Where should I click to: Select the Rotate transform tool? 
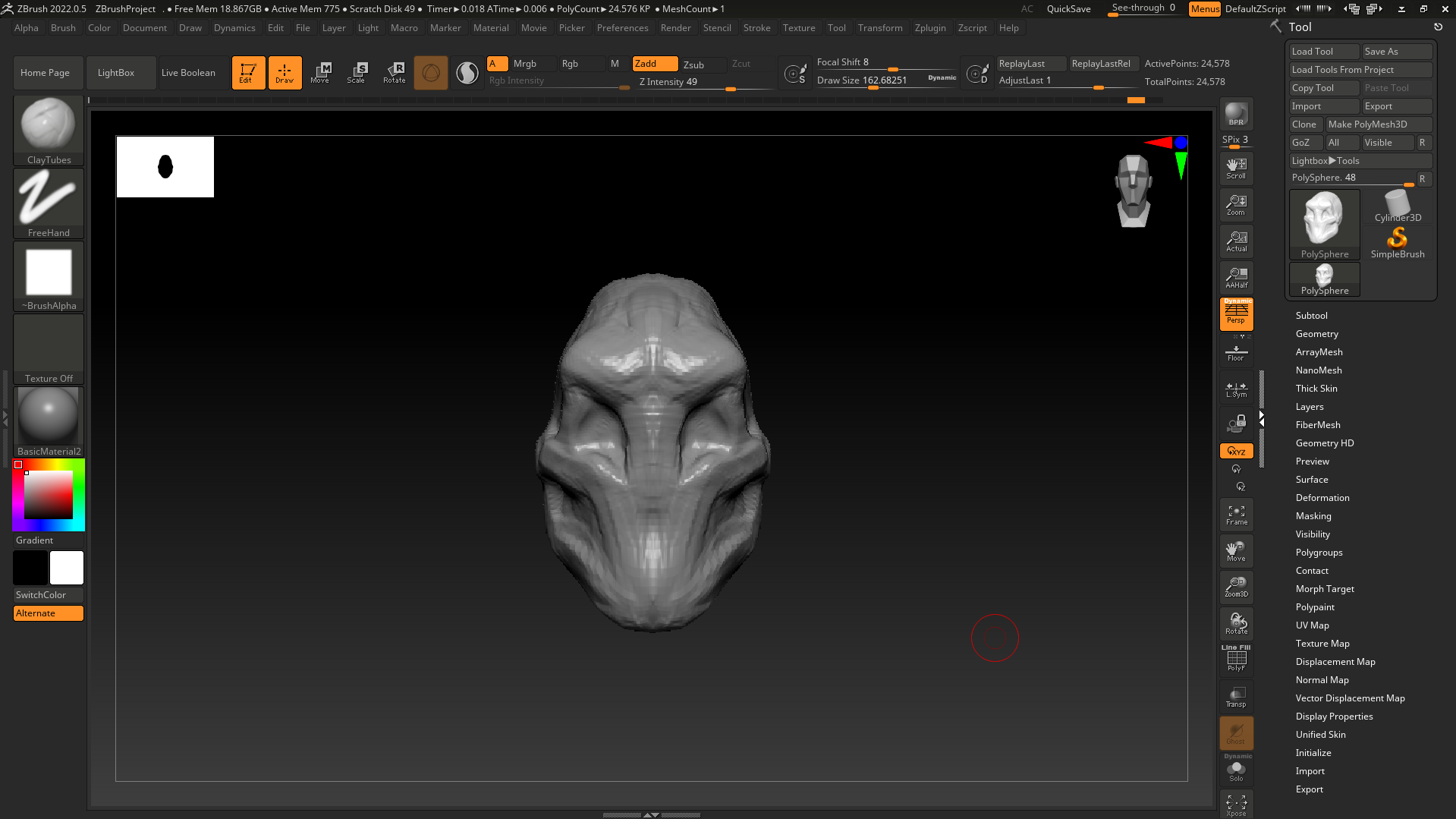[x=395, y=73]
